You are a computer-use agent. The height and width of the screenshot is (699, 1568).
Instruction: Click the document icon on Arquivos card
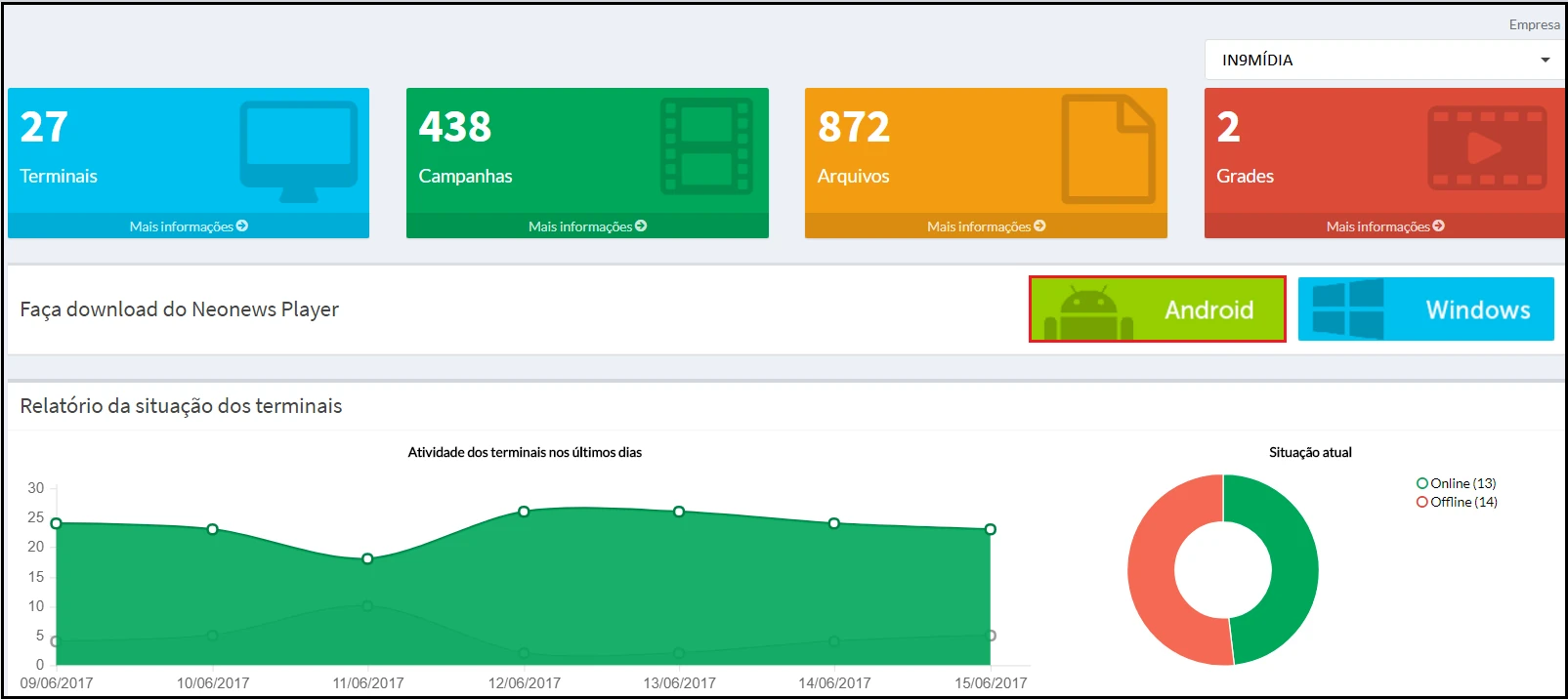1108,149
